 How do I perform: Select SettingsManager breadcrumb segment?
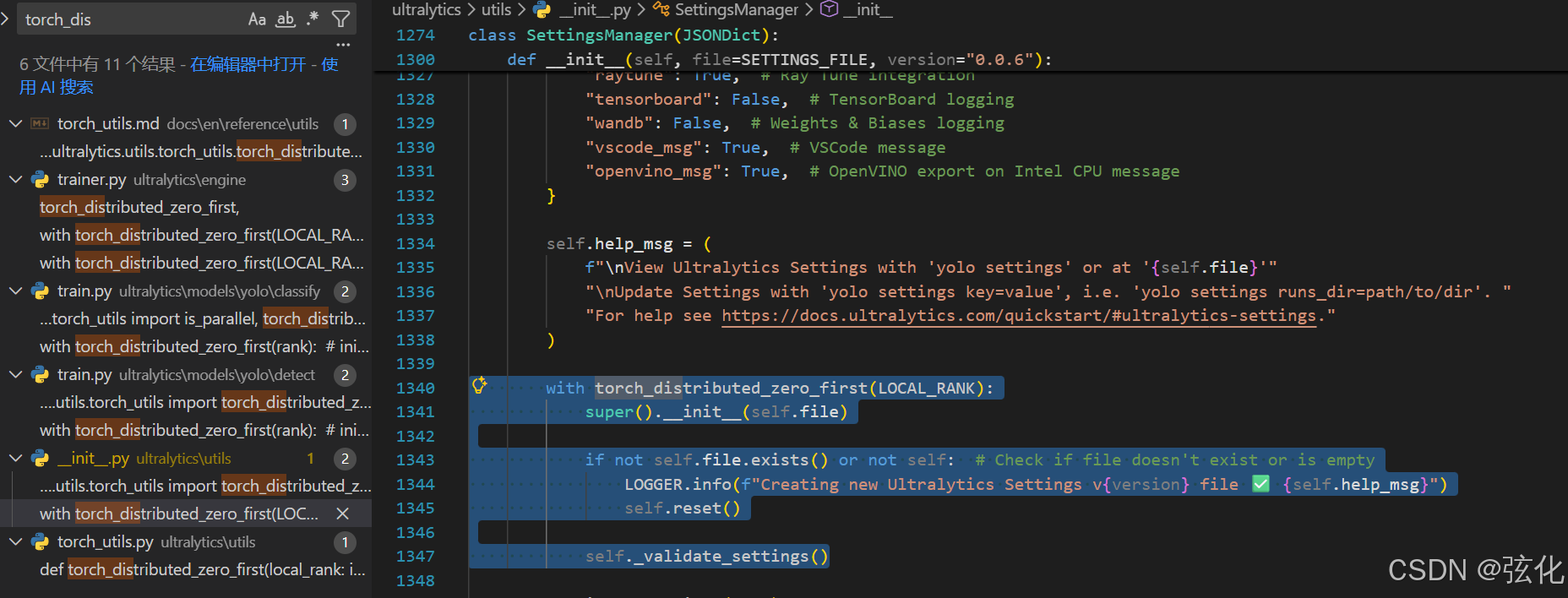coord(737,9)
